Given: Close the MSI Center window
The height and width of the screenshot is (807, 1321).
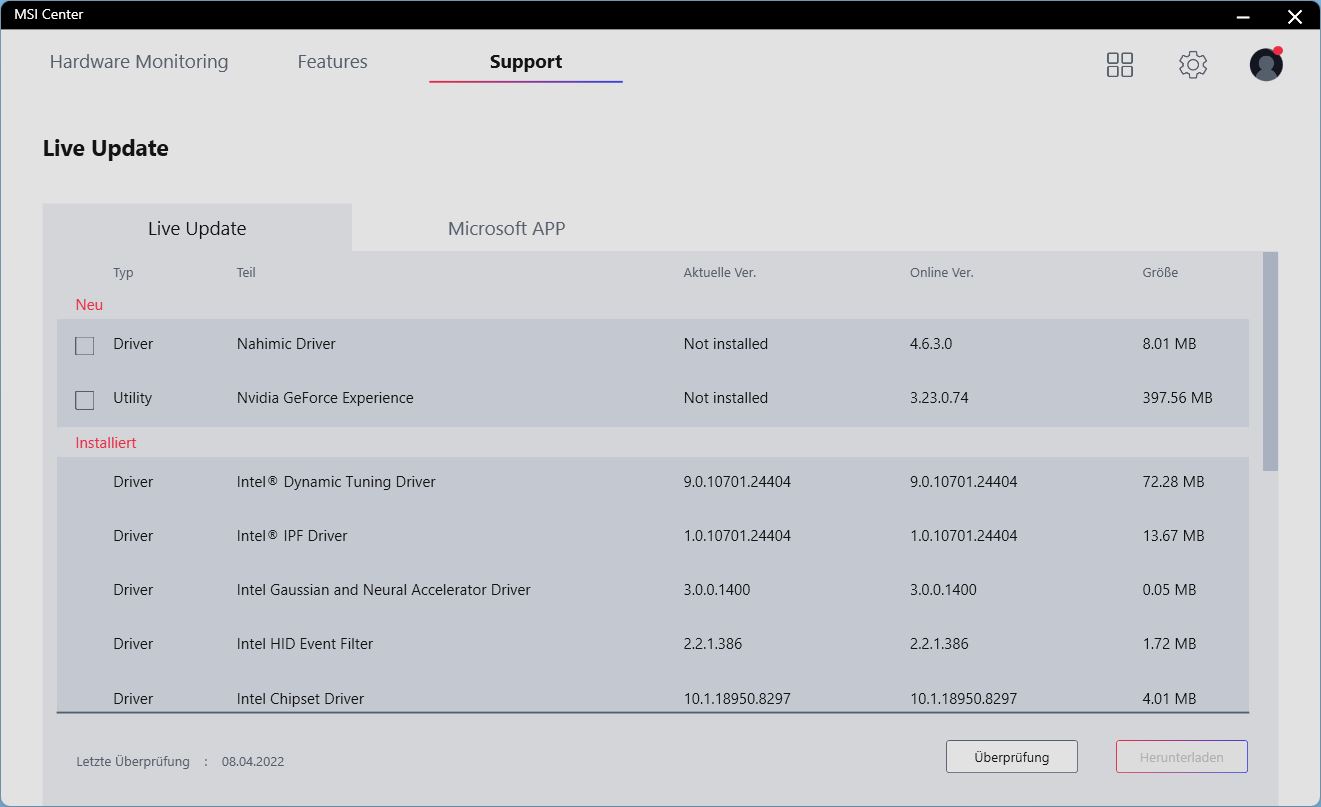Looking at the screenshot, I should [1294, 16].
